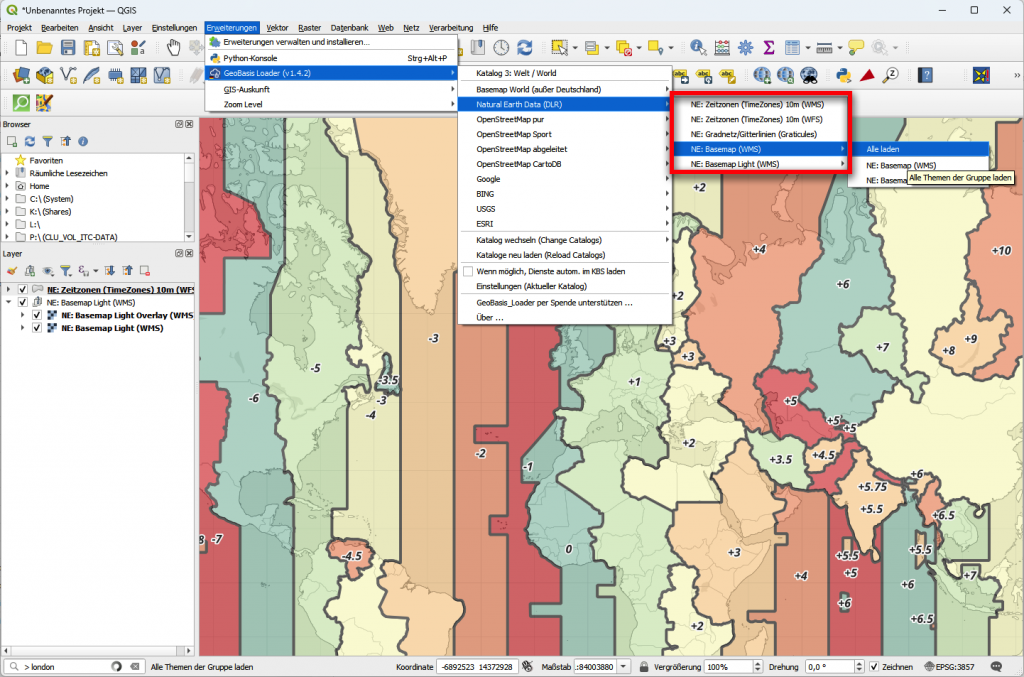Click the Statistical Summary sigma icon

point(769,47)
